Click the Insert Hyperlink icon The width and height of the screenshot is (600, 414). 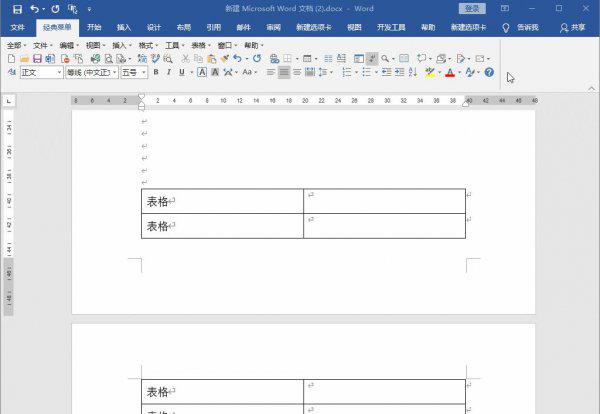pyautogui.click(x=274, y=59)
